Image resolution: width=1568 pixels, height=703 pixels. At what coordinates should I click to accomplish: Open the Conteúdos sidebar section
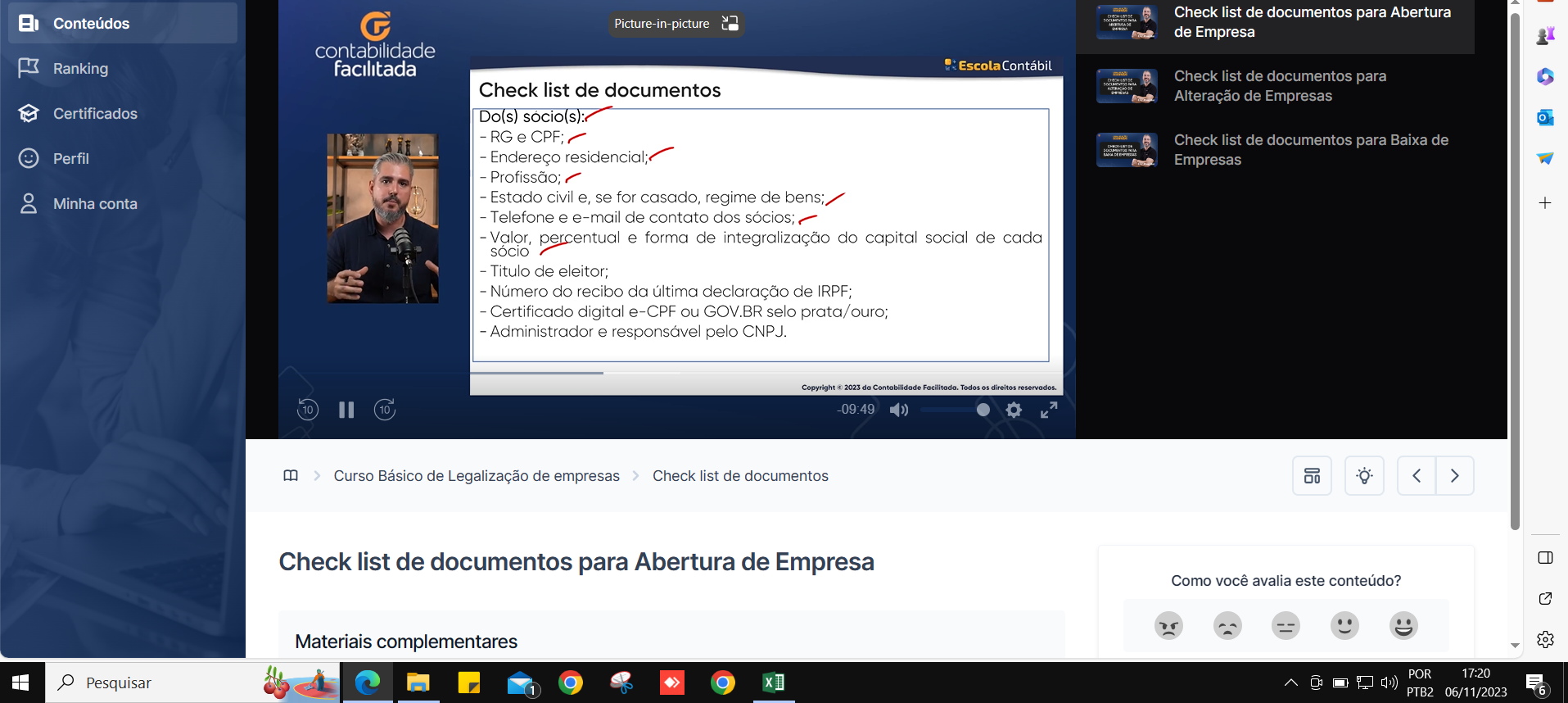(x=123, y=23)
